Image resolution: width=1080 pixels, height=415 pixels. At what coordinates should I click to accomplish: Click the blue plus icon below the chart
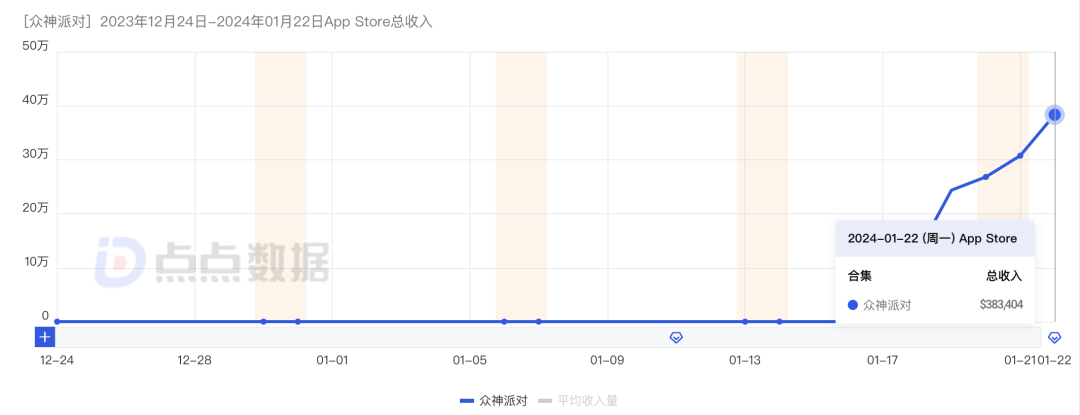[x=45, y=337]
